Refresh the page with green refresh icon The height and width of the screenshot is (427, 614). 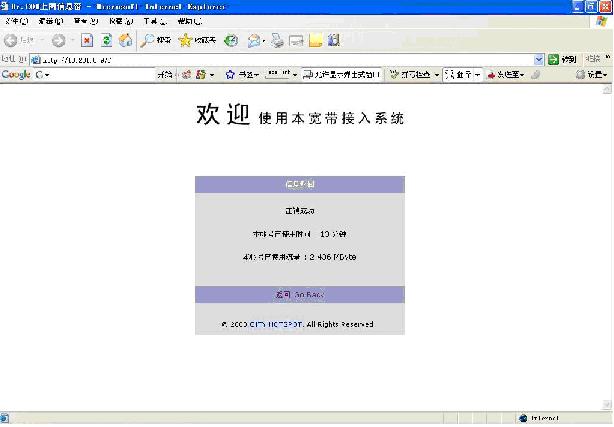click(106, 41)
